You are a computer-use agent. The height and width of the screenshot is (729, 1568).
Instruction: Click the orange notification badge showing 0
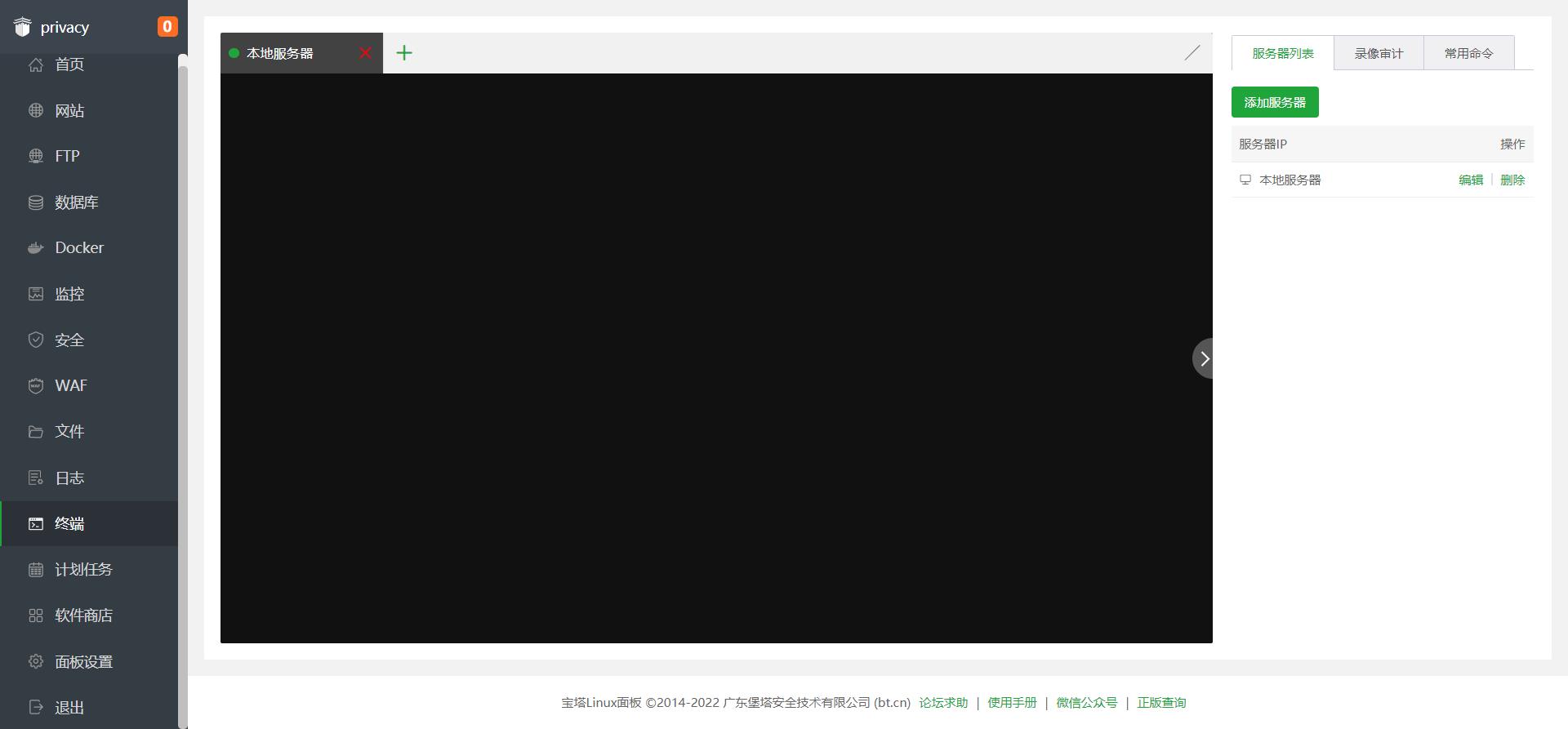[x=167, y=27]
